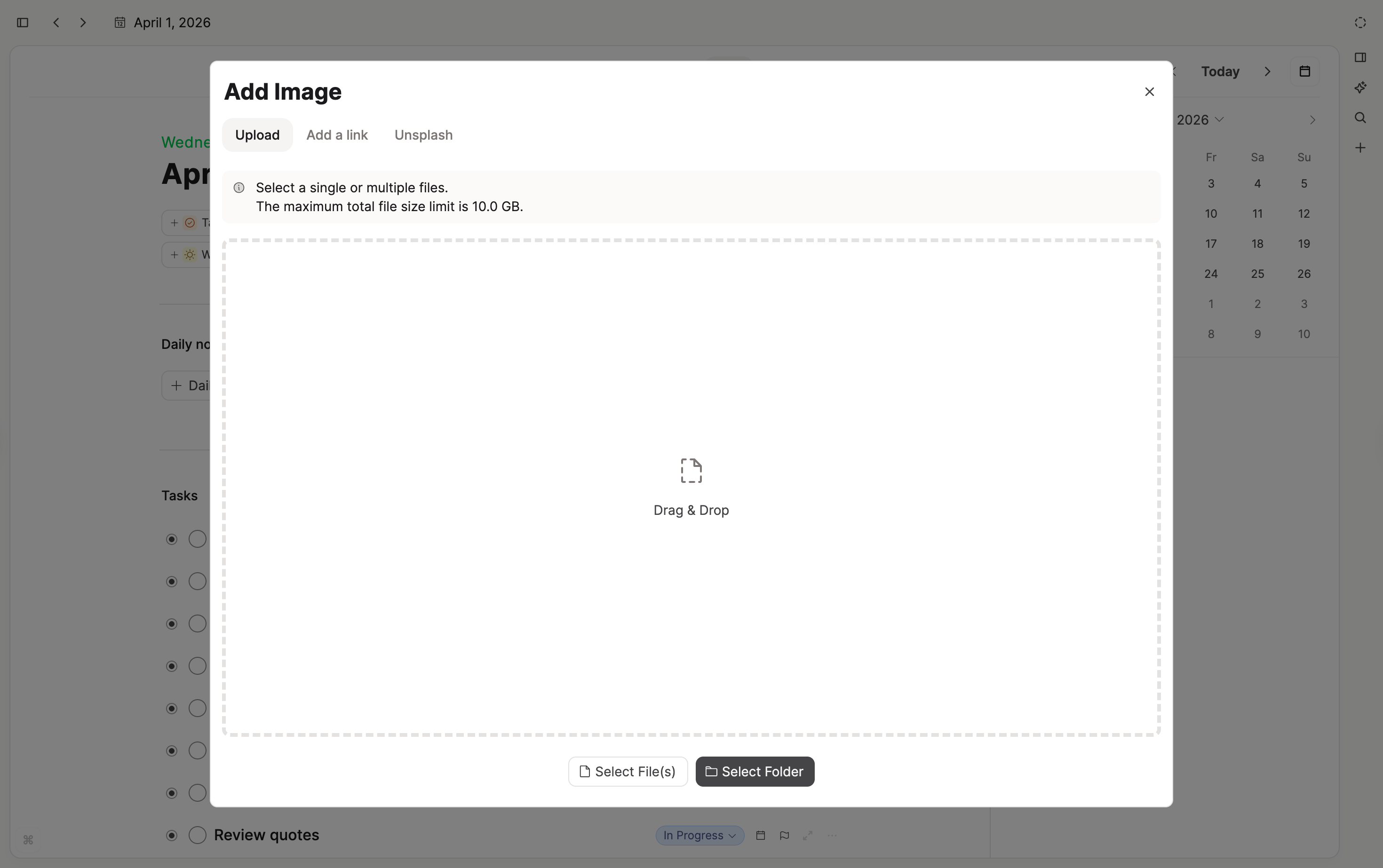Flag the Review quotes task
This screenshot has height=868, width=1383.
[784, 835]
